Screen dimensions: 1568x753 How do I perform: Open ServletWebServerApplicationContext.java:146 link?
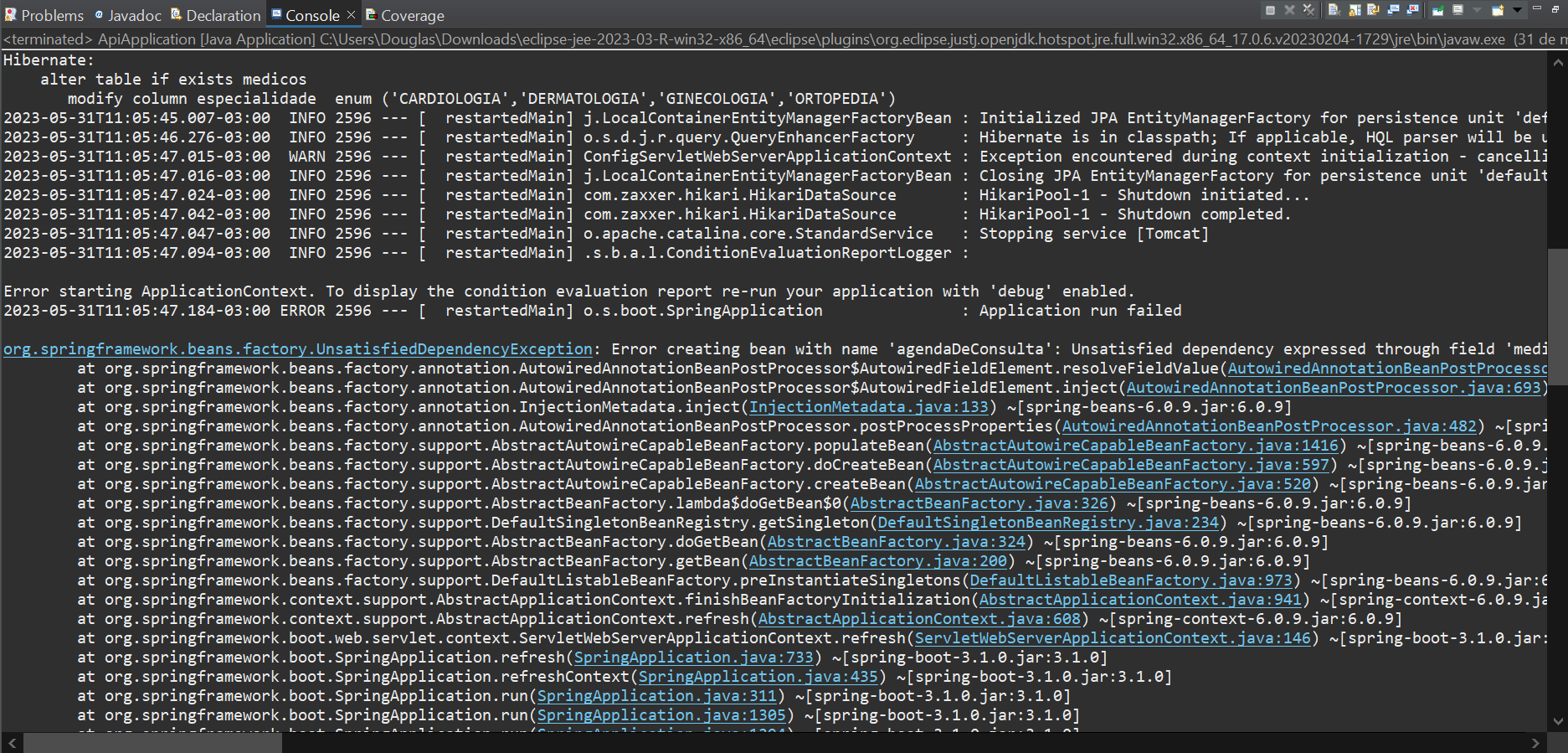[1113, 638]
